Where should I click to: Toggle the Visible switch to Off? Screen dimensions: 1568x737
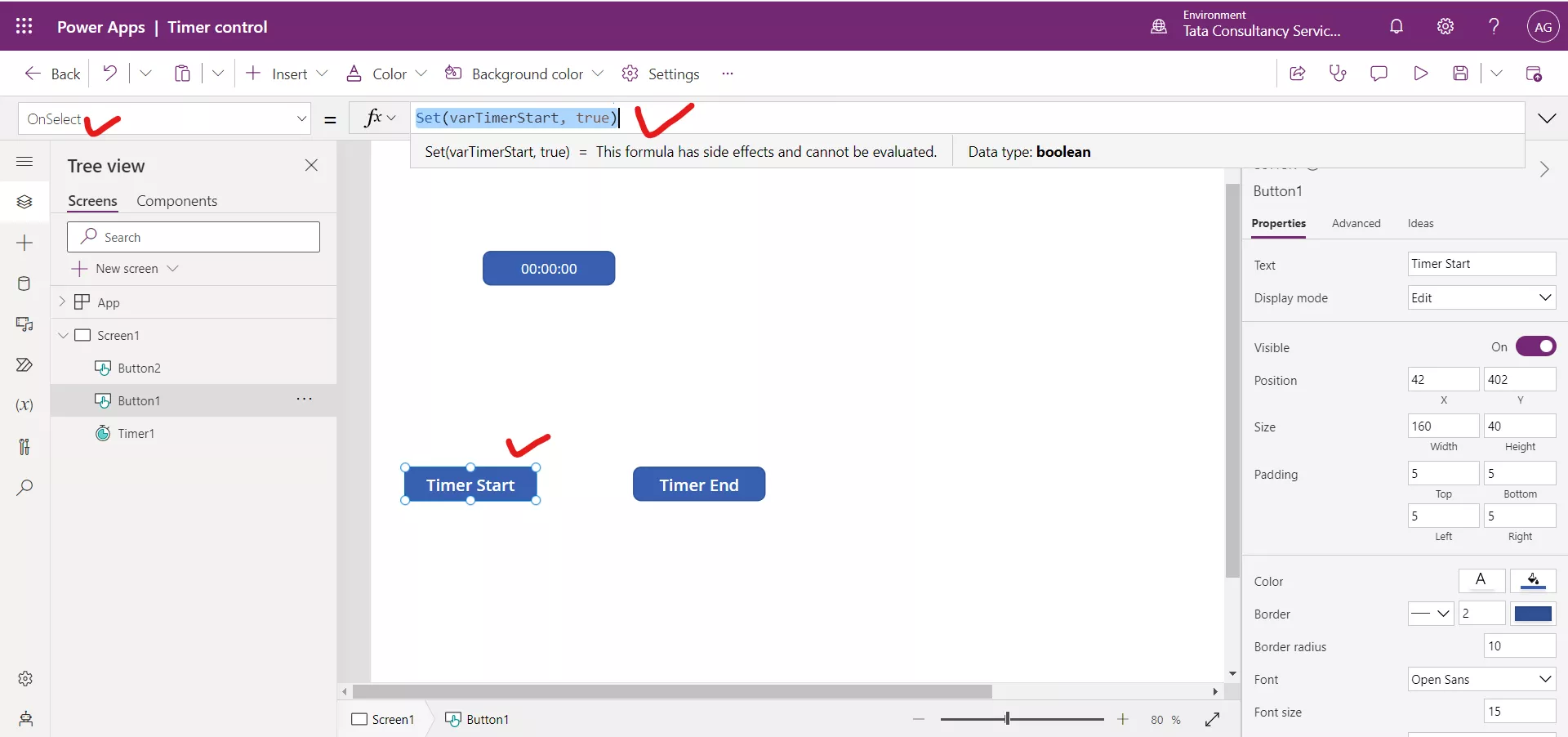(1534, 346)
